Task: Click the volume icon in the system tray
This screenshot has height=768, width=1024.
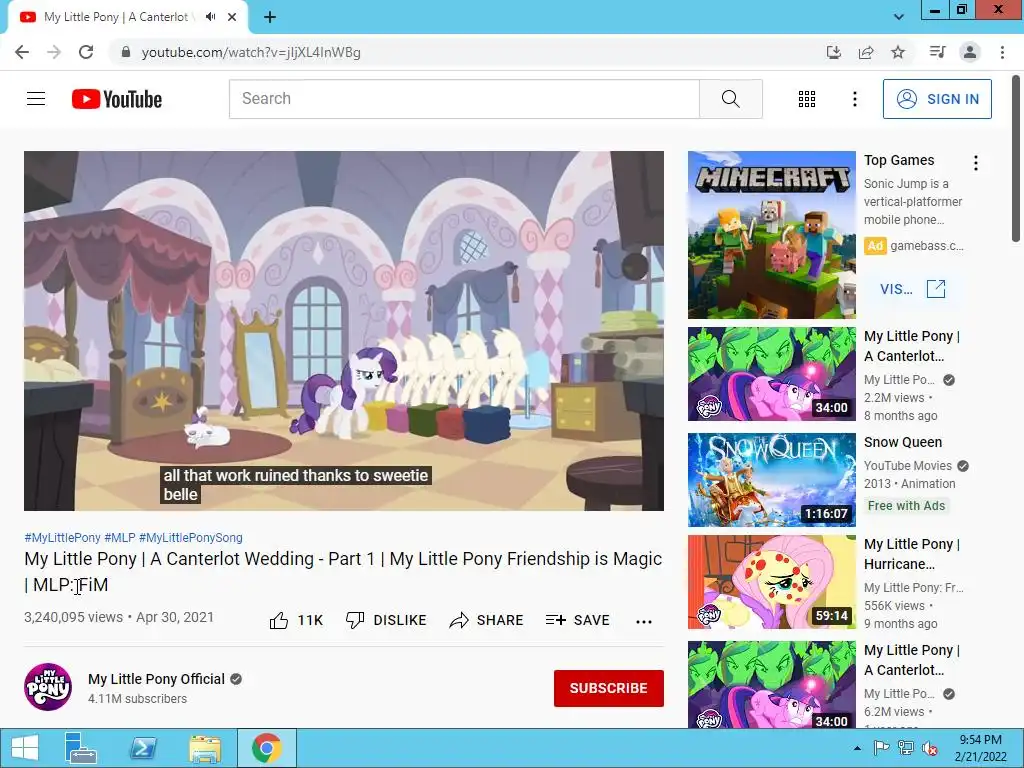Action: [929, 748]
